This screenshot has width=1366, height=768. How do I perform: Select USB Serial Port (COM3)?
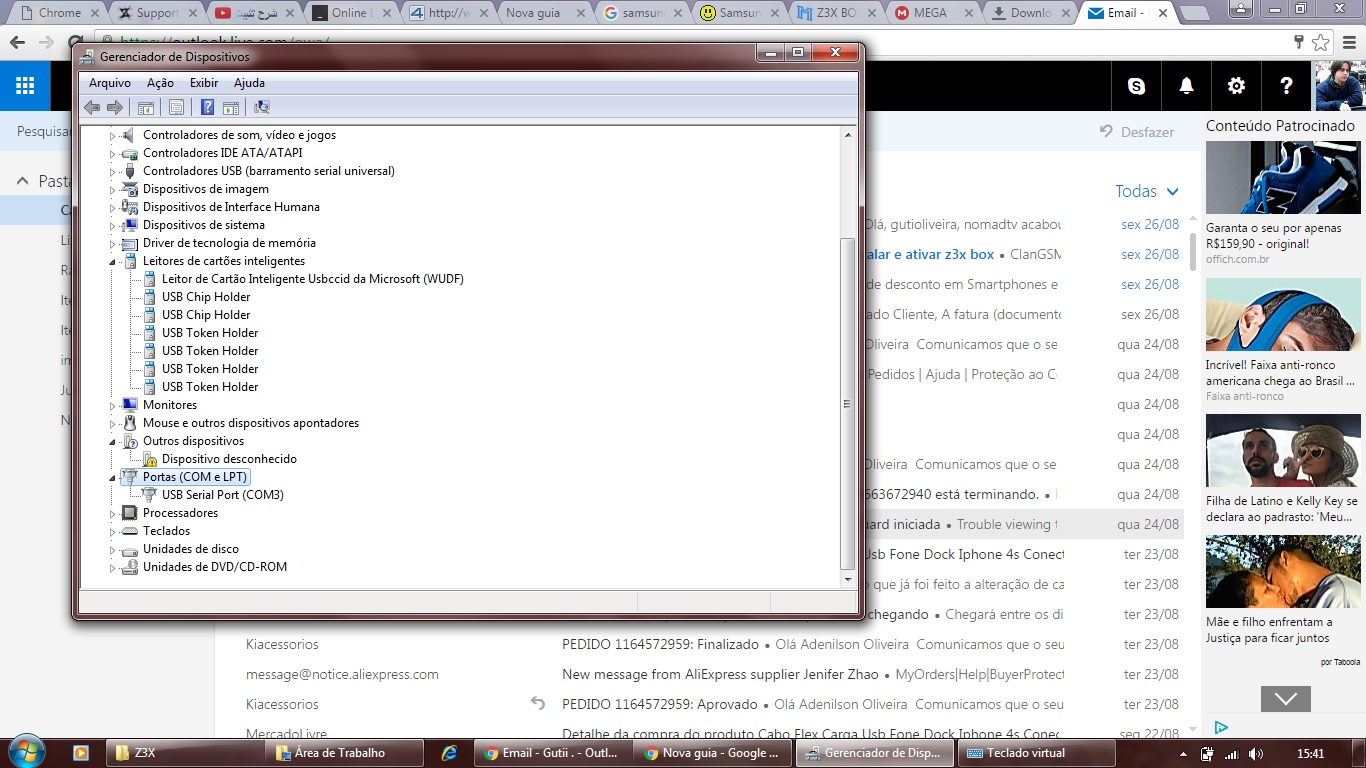click(223, 495)
